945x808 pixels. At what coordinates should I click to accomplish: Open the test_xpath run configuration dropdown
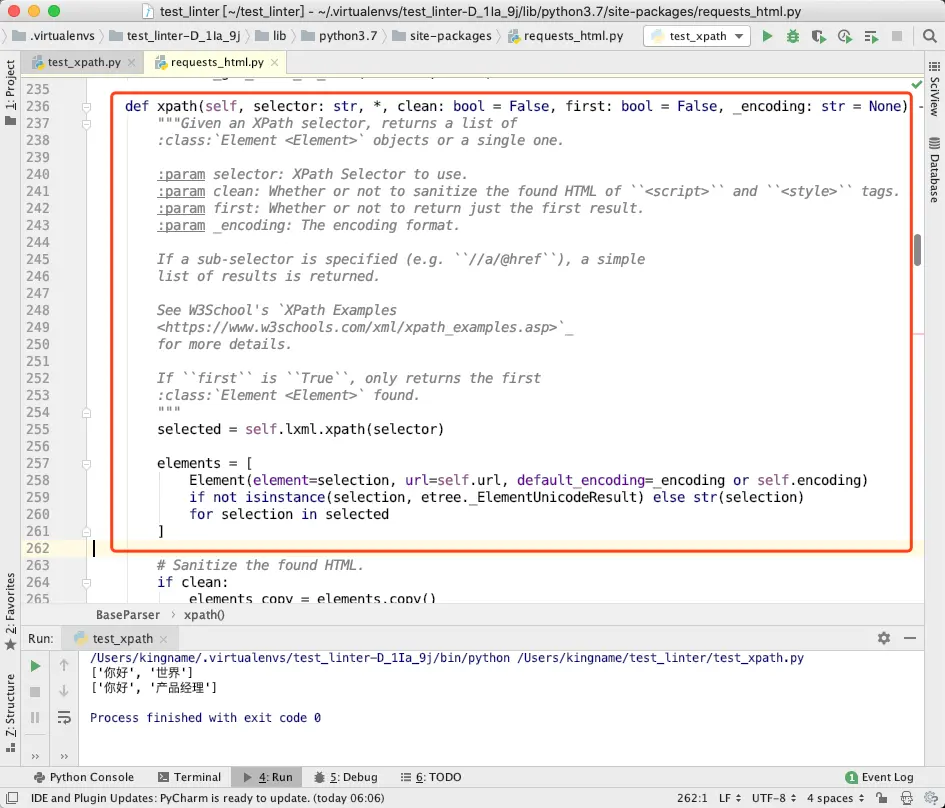tap(697, 36)
